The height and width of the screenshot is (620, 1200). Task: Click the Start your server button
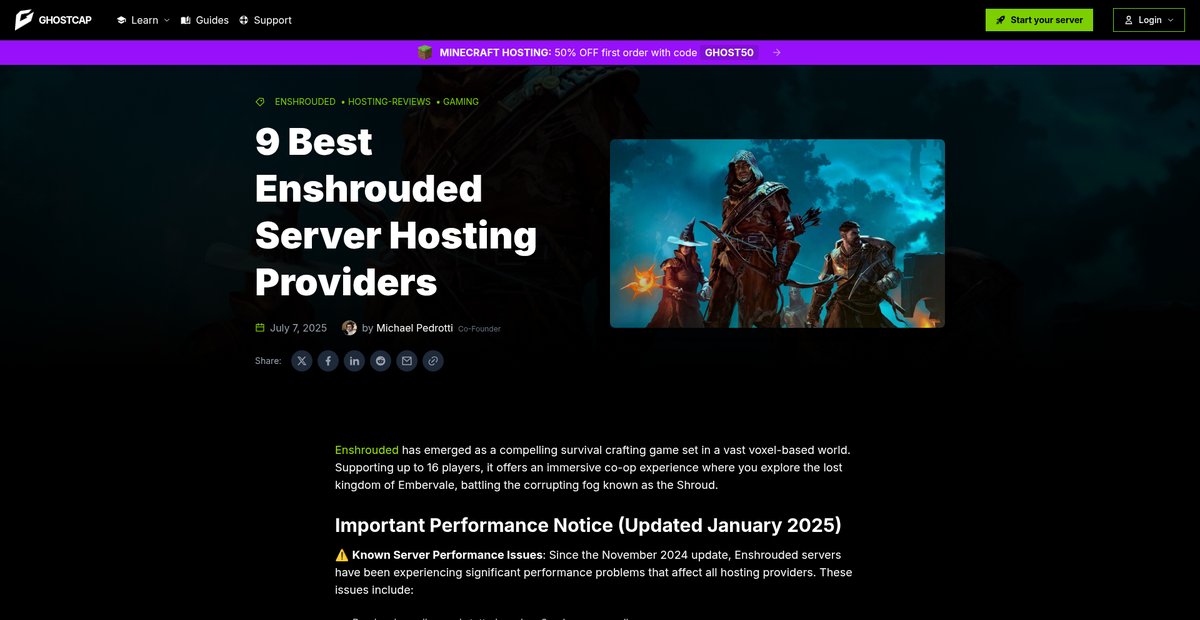[x=1040, y=20]
